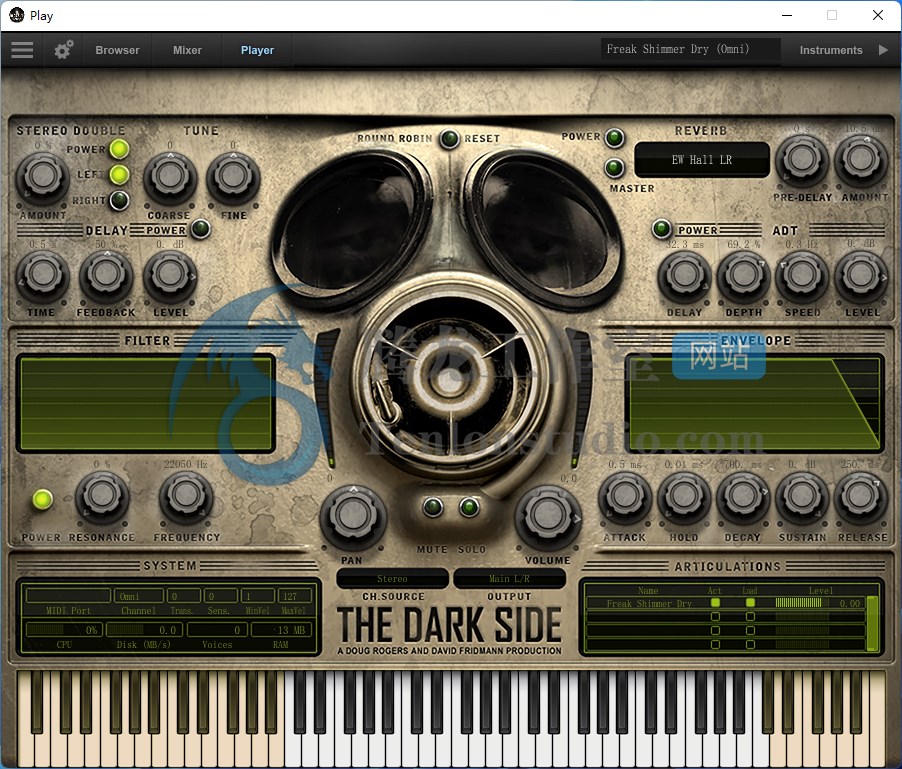The width and height of the screenshot is (902, 769).
Task: Click the ADT Speed knob
Action: tap(802, 276)
